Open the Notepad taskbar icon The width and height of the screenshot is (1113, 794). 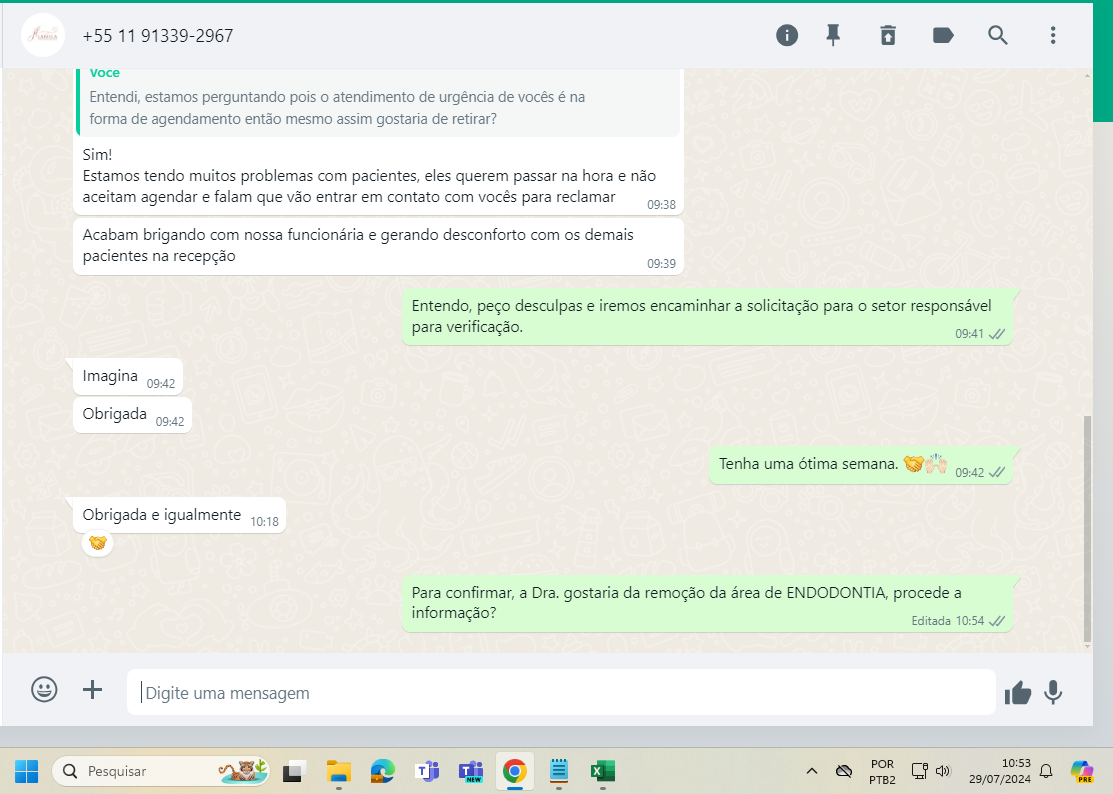tap(559, 771)
